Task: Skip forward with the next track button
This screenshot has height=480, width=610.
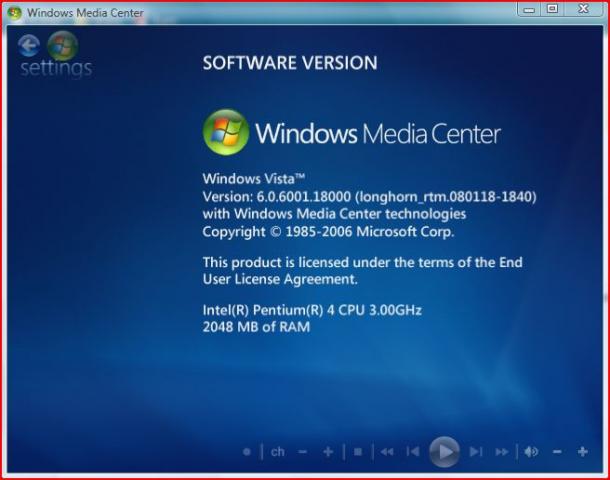Action: tap(475, 452)
